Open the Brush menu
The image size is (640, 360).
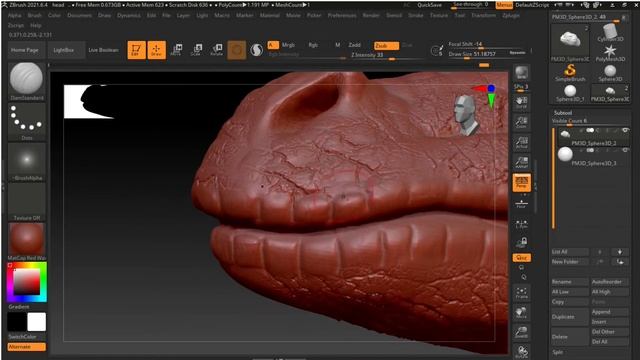[35, 15]
